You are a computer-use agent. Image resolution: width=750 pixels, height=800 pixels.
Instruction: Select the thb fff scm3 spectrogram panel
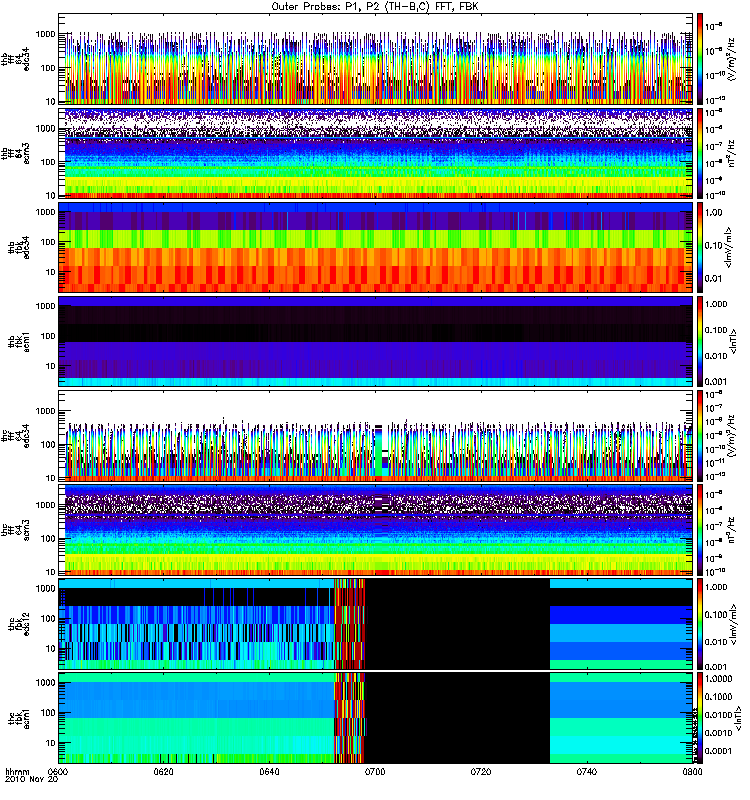[x=376, y=153]
